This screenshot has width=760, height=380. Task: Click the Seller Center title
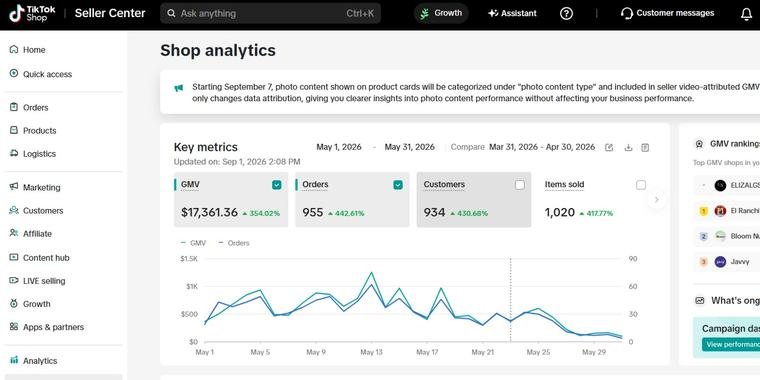(x=110, y=14)
